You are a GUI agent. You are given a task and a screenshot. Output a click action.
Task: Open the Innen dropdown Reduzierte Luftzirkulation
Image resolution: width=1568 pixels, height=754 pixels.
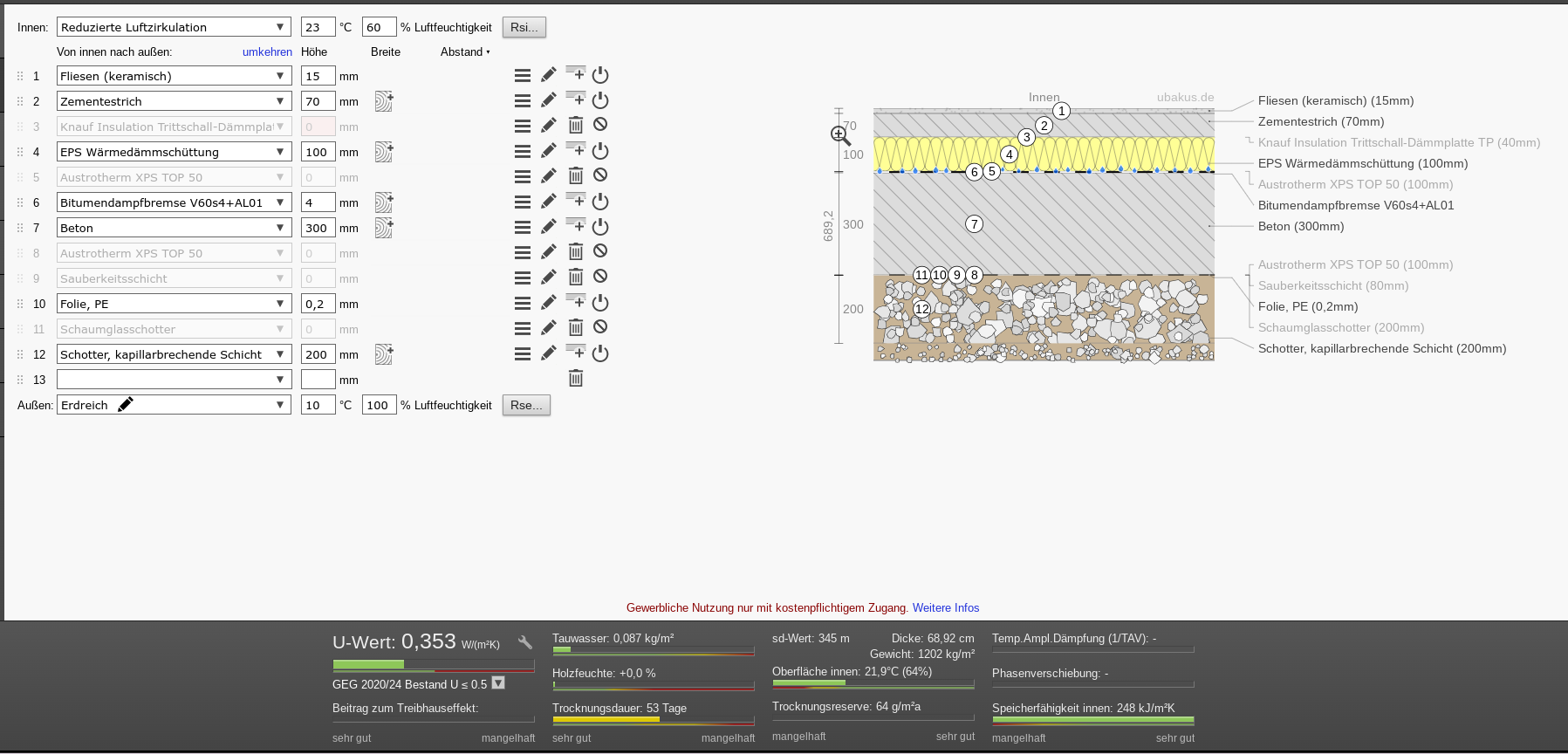(175, 27)
